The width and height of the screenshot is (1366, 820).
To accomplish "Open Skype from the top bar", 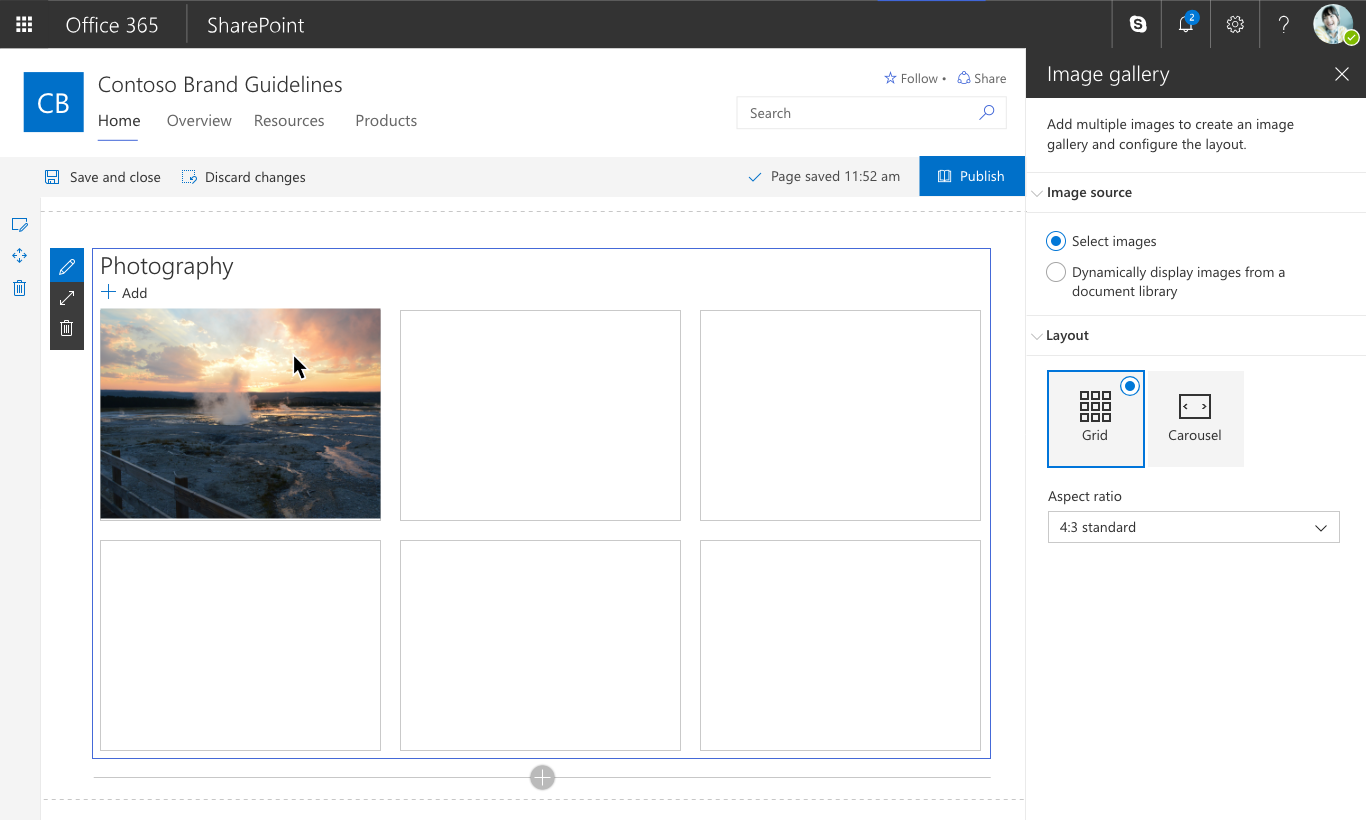I will pos(1138,24).
